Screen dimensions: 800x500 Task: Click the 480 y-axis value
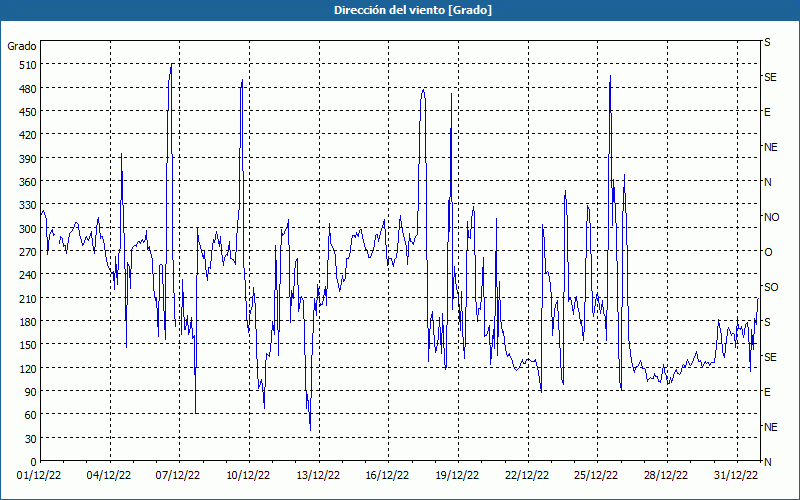pyautogui.click(x=27, y=88)
